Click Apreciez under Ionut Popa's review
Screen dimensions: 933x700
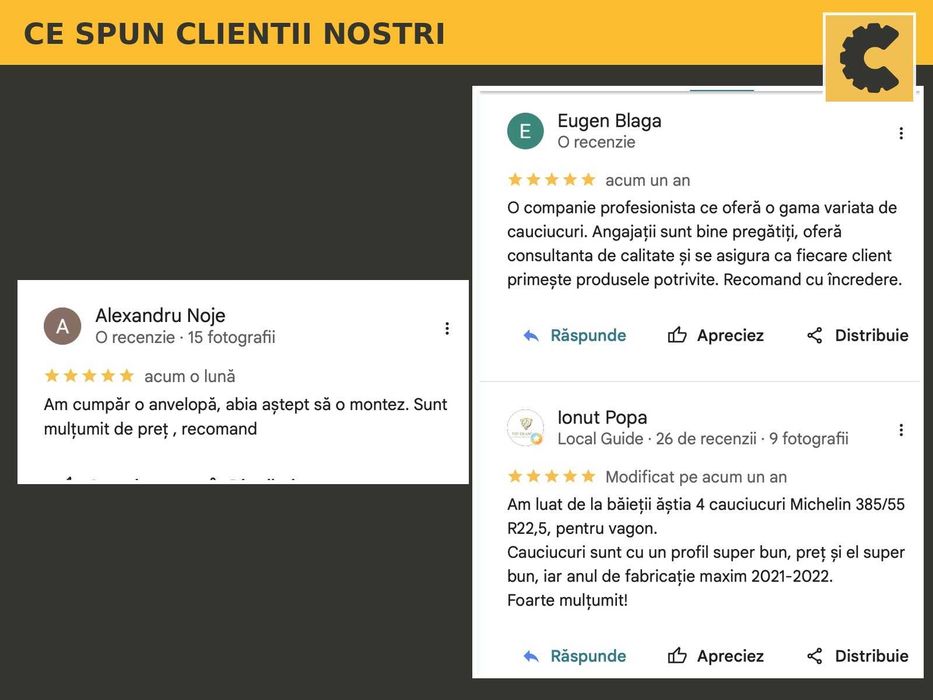tap(730, 656)
